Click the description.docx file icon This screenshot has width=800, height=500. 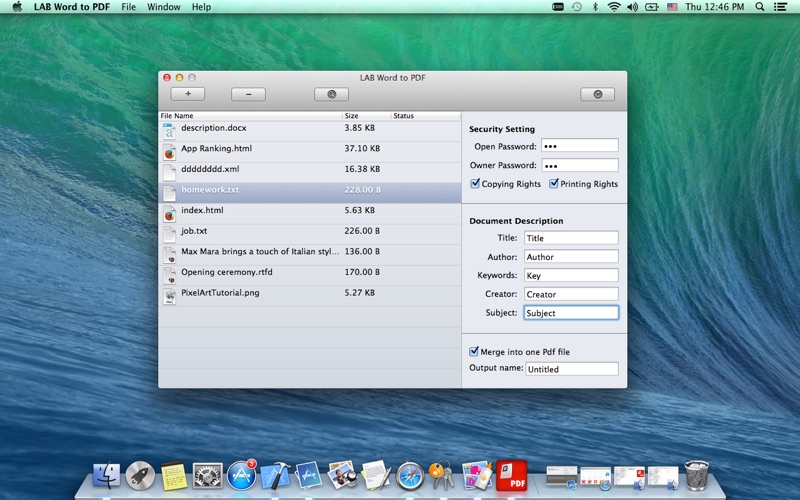[x=169, y=131]
